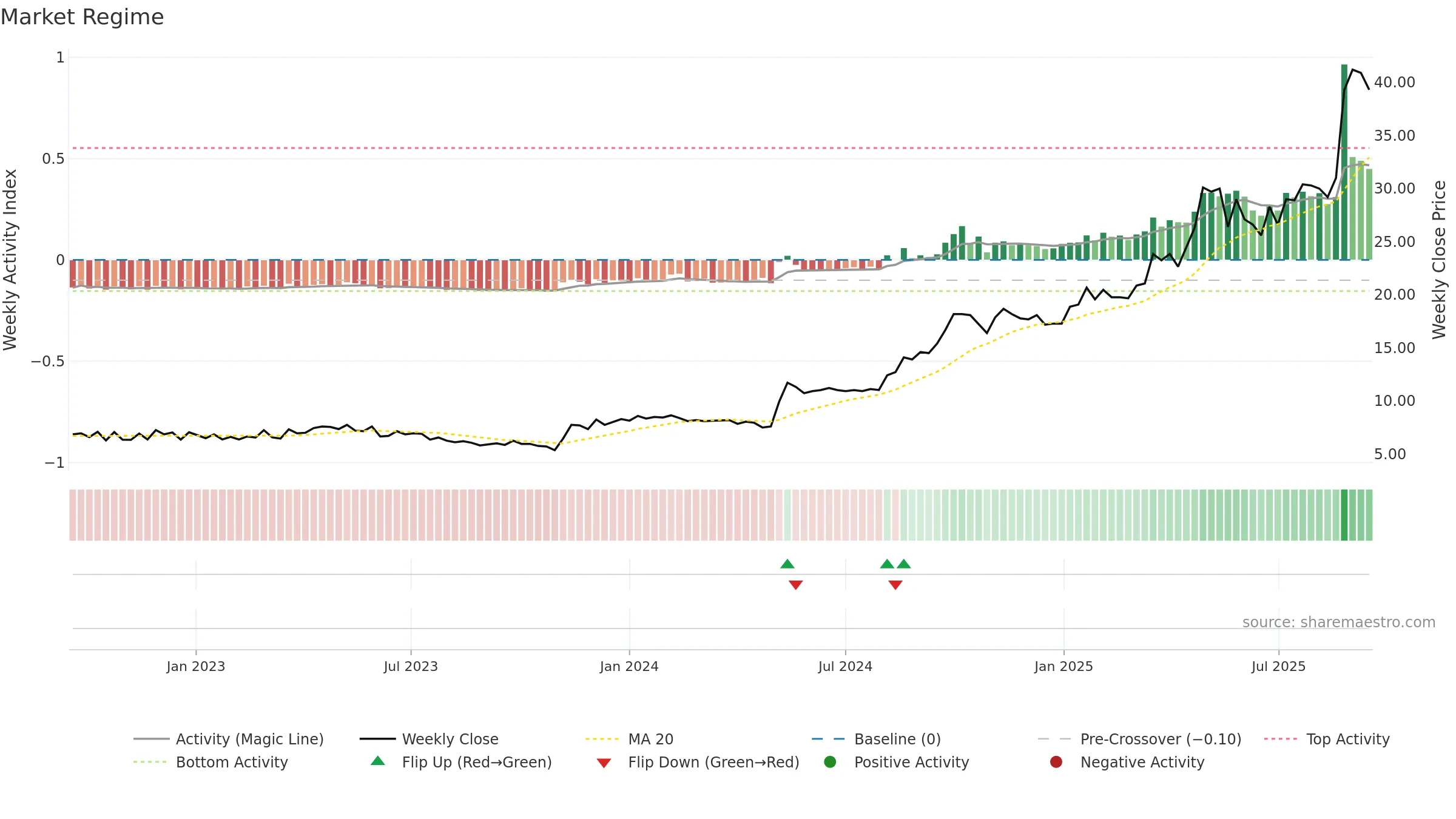Click the Weekly Close Price axis title
Screen dimensions: 1456x819
click(1439, 260)
